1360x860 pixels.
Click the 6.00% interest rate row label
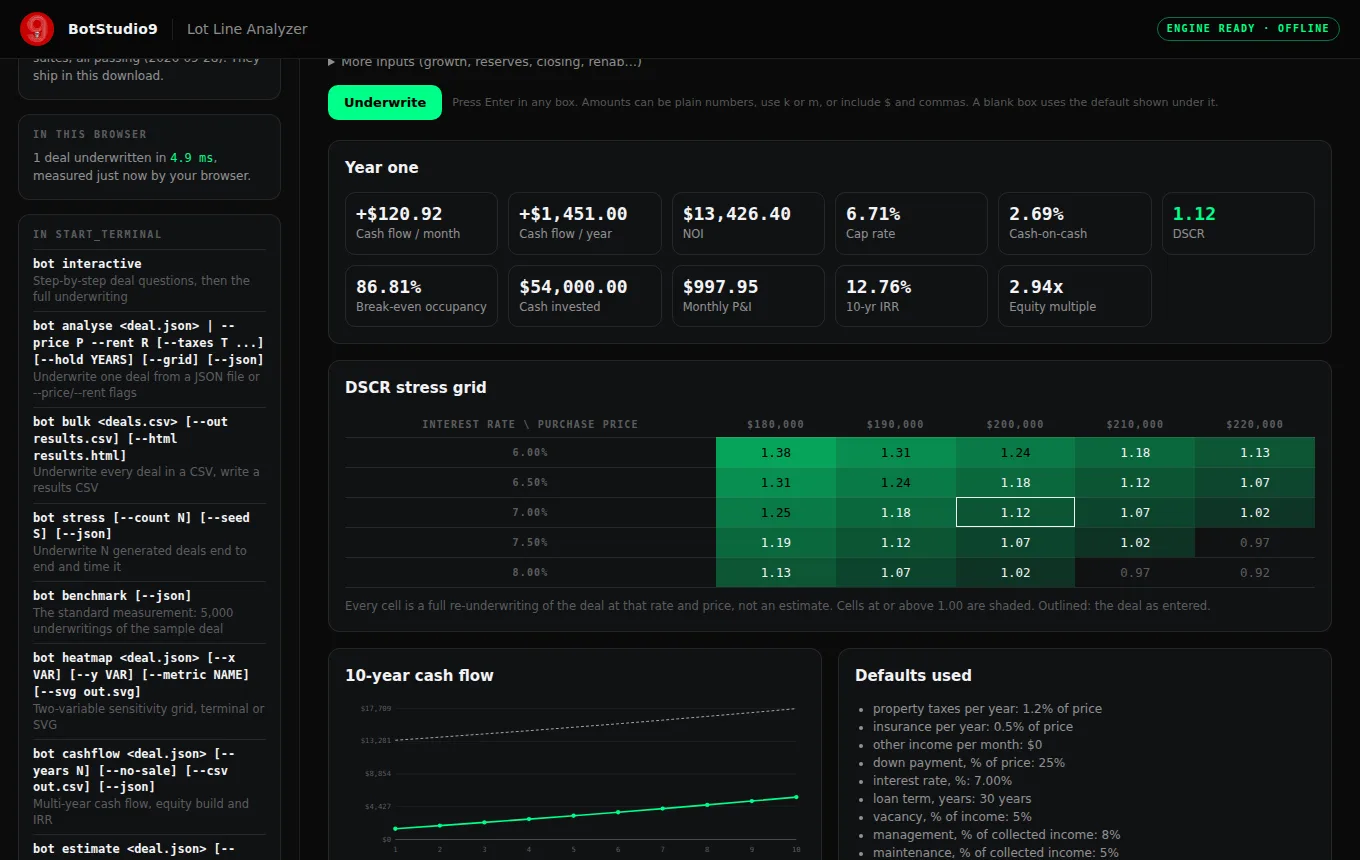point(530,453)
